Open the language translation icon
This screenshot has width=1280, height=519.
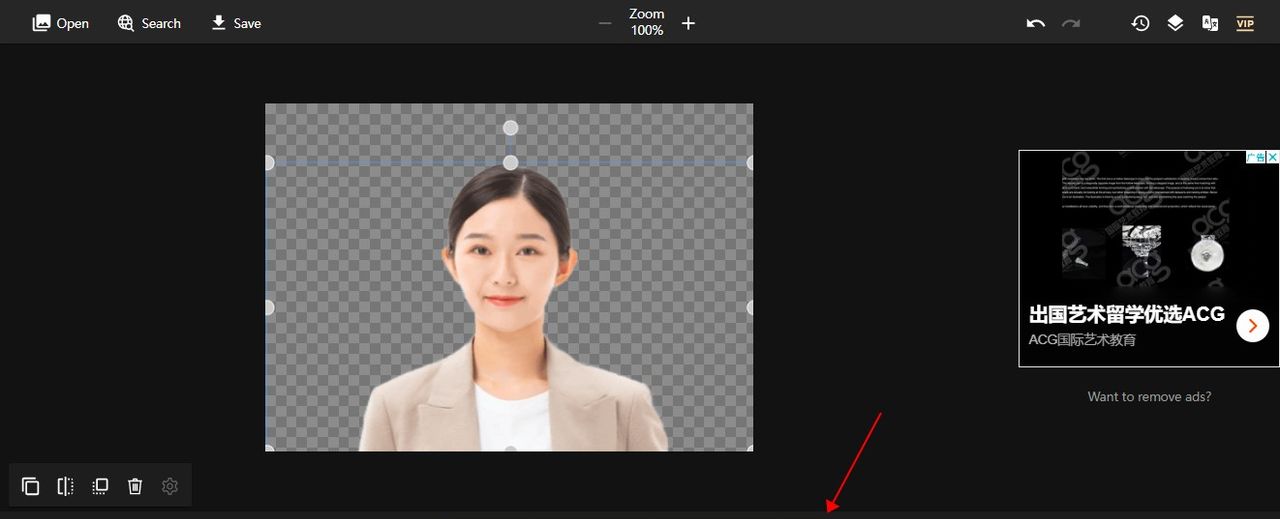[x=1210, y=23]
